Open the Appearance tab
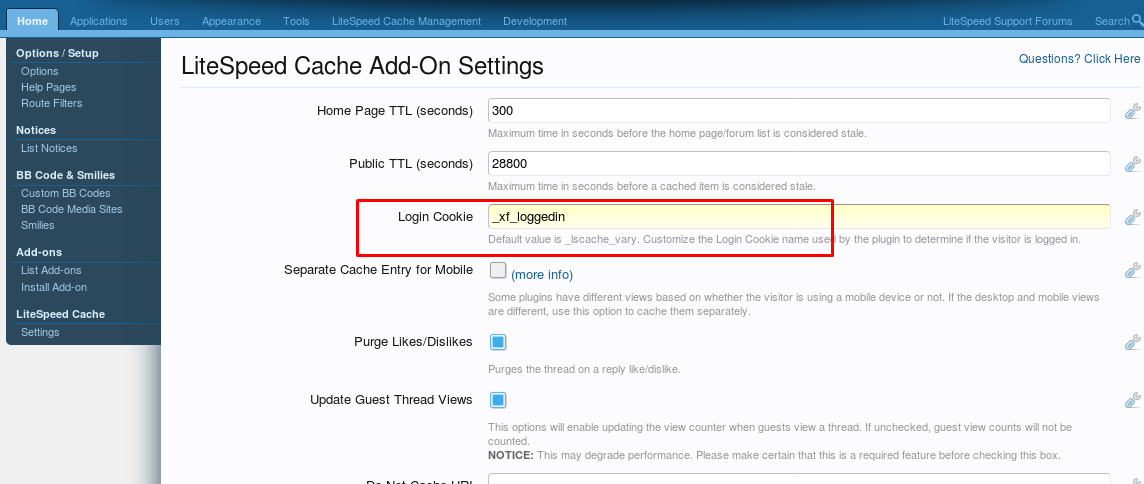 pos(231,21)
